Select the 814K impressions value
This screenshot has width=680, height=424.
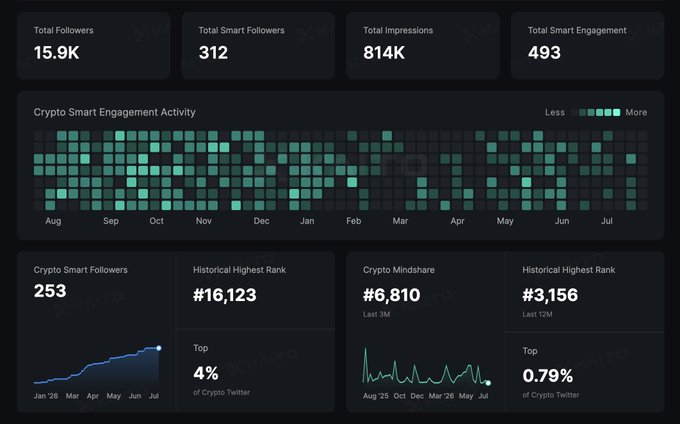(x=384, y=53)
